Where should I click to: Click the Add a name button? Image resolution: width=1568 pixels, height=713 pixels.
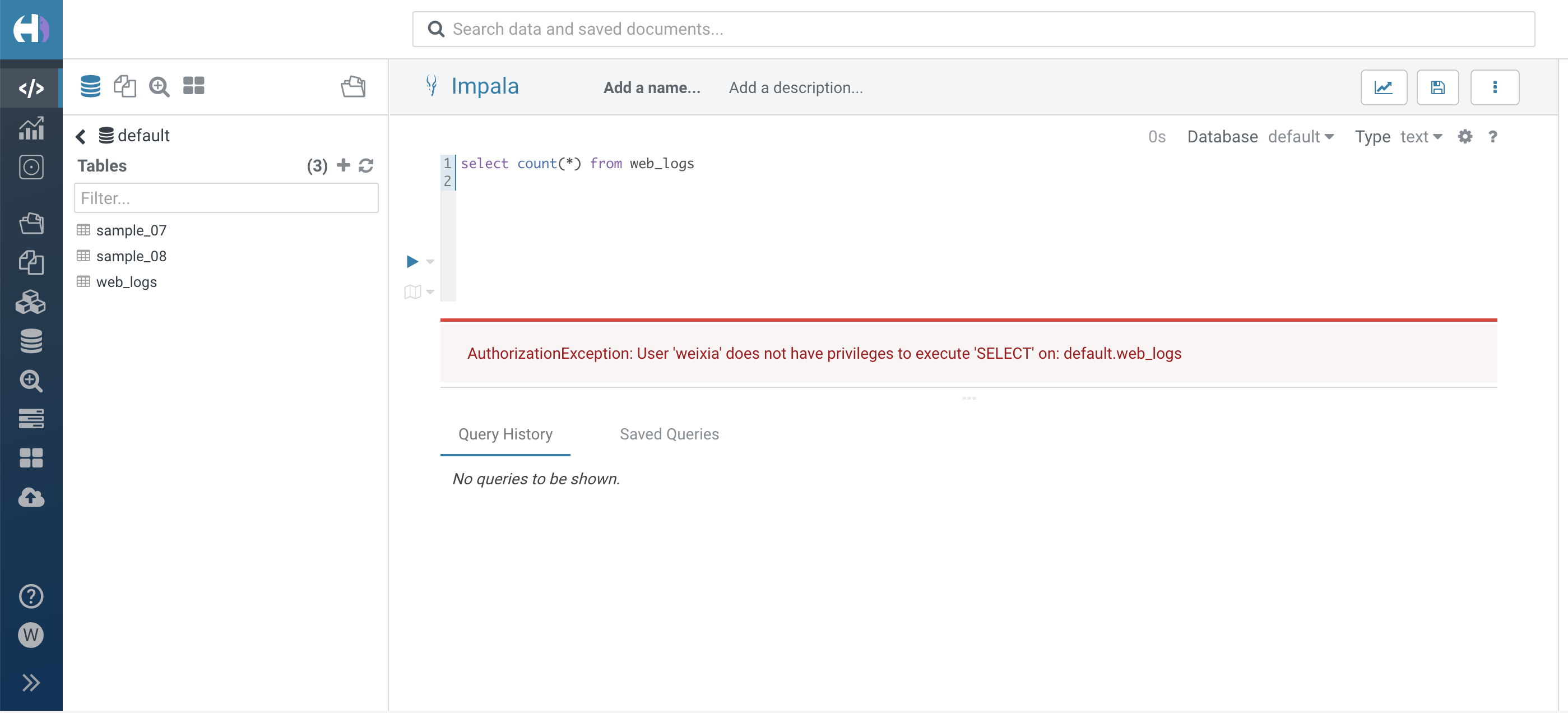(651, 88)
